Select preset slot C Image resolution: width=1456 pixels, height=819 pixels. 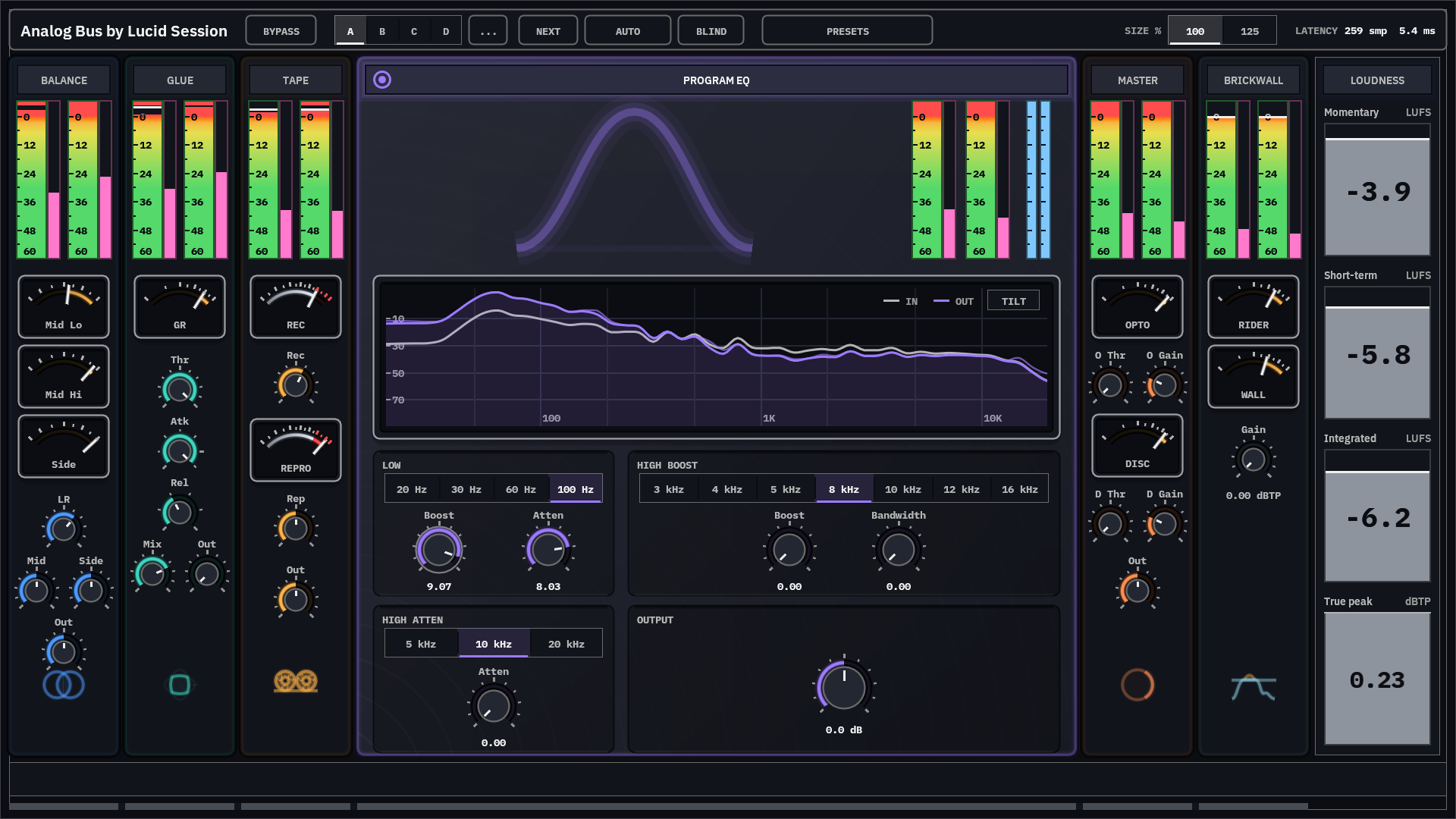[x=414, y=31]
